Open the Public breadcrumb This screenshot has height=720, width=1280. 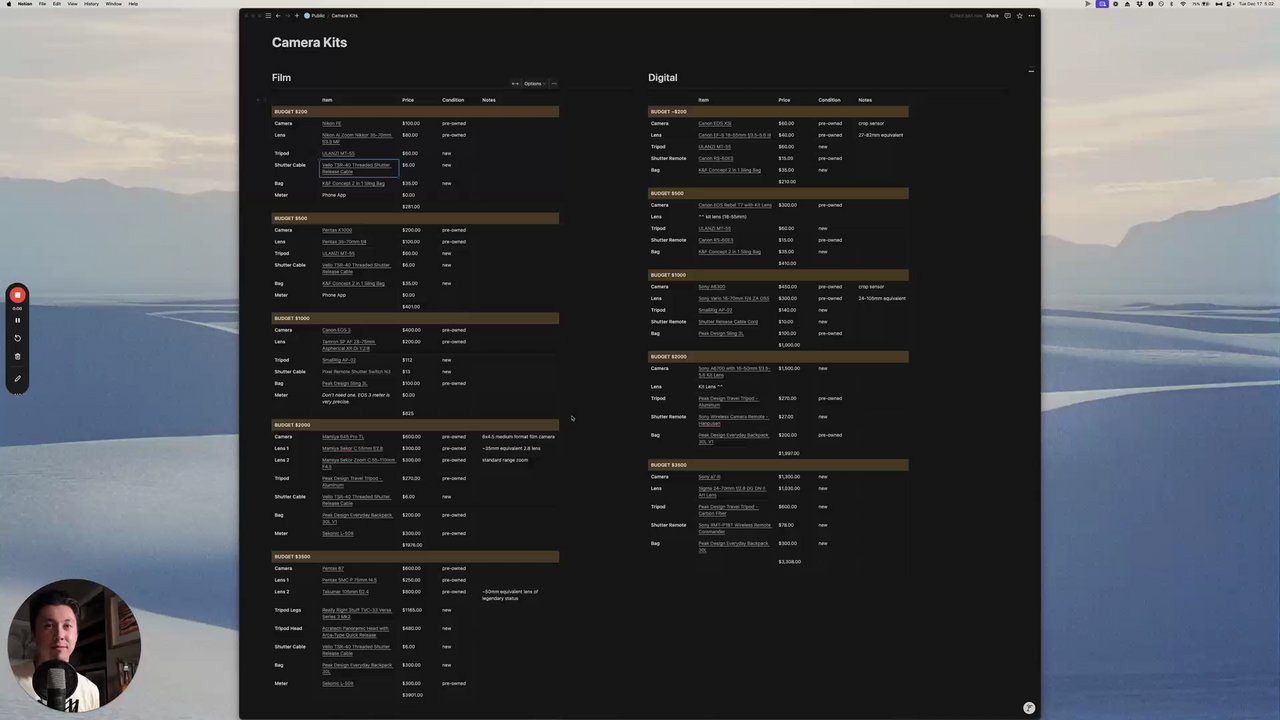tap(315, 16)
